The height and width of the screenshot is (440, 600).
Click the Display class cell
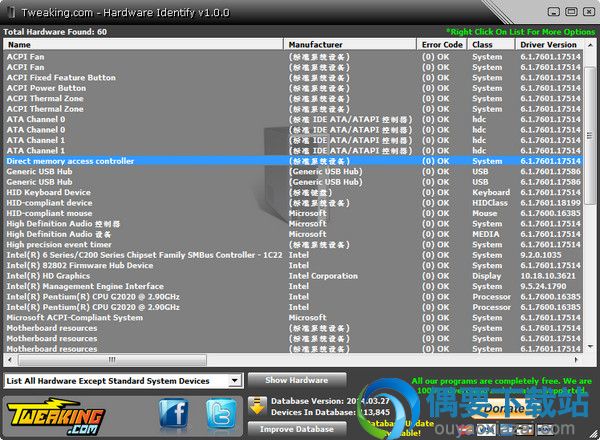click(x=487, y=276)
